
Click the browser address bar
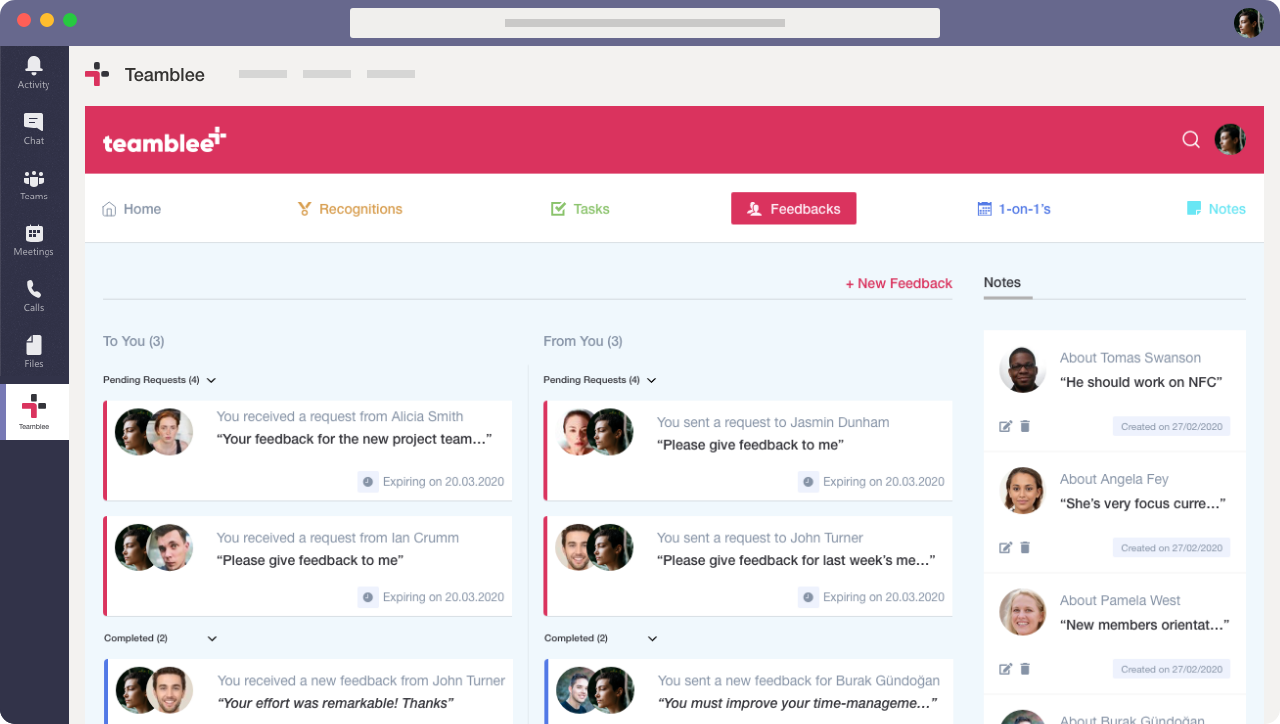pyautogui.click(x=645, y=23)
